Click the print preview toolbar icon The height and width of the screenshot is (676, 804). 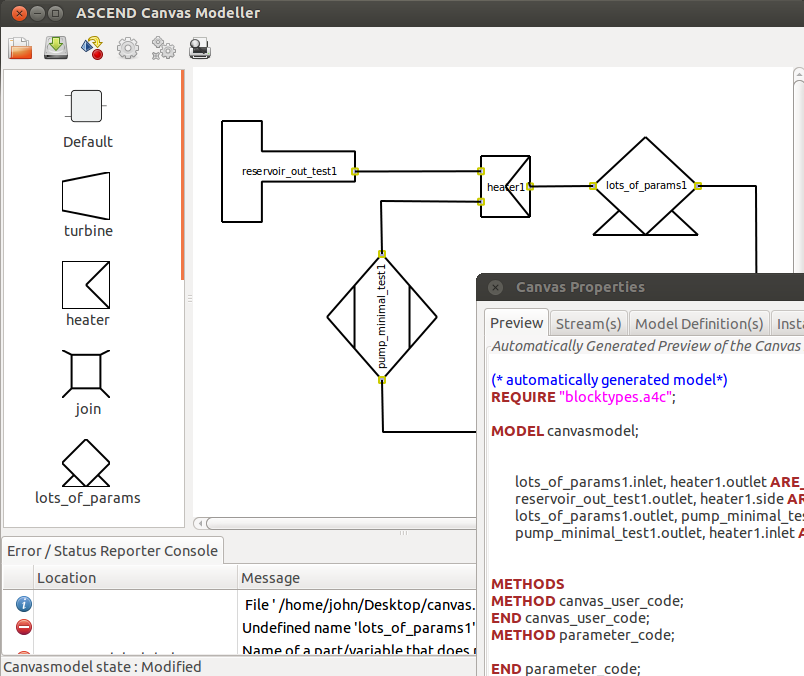tap(199, 47)
